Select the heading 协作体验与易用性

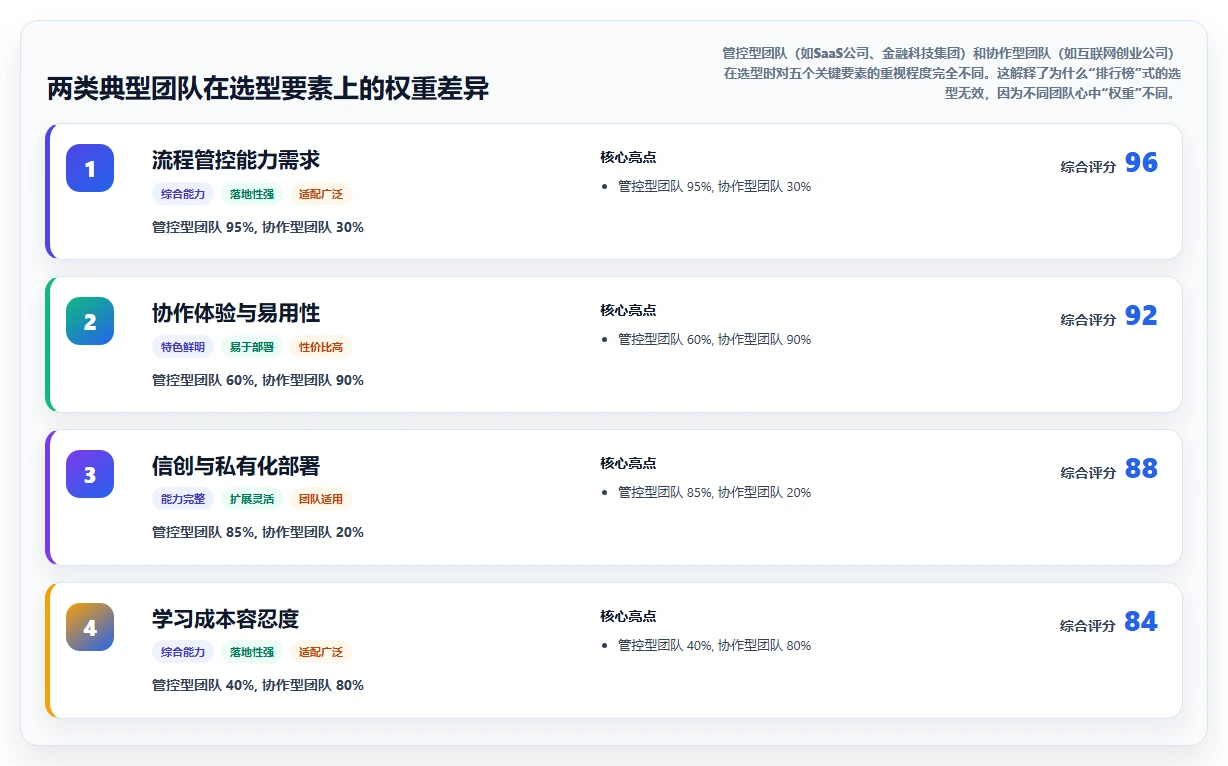236,313
